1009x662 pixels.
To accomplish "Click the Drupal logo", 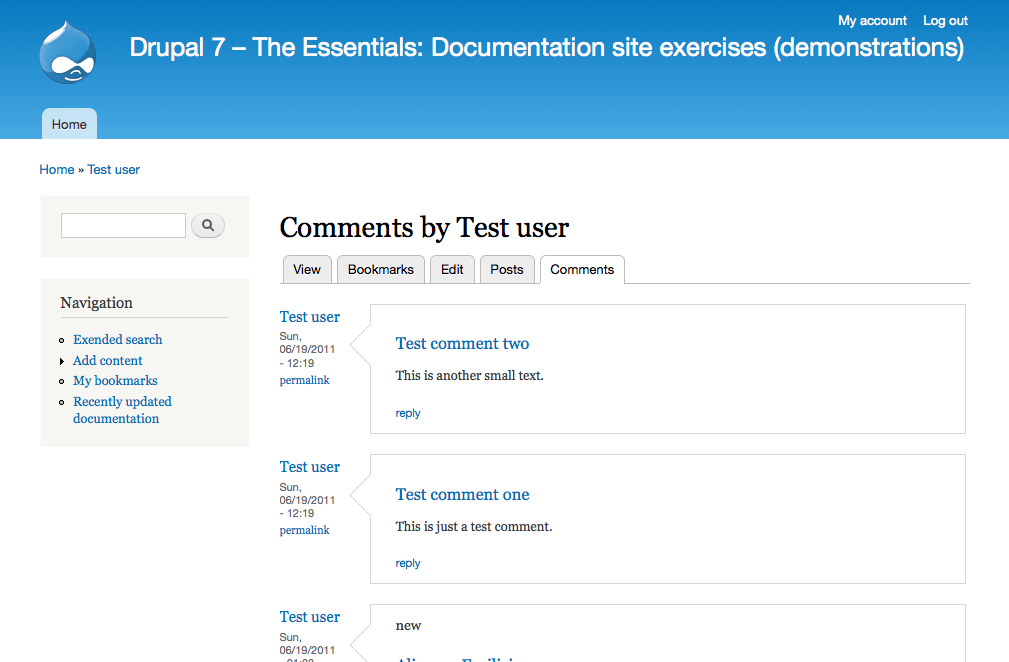I will pyautogui.click(x=66, y=52).
